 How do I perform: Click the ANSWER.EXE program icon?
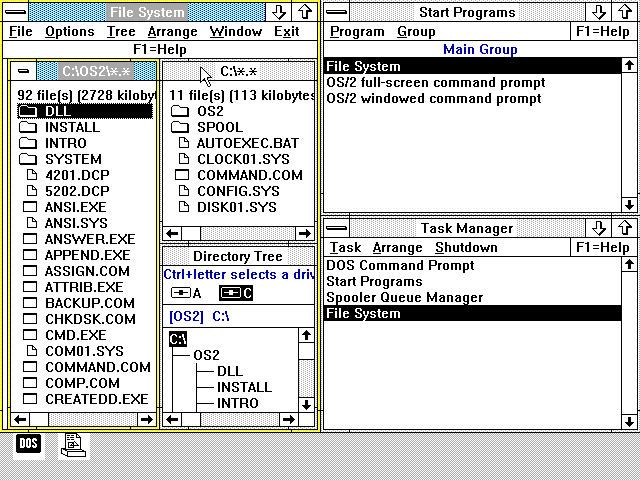[x=30, y=239]
